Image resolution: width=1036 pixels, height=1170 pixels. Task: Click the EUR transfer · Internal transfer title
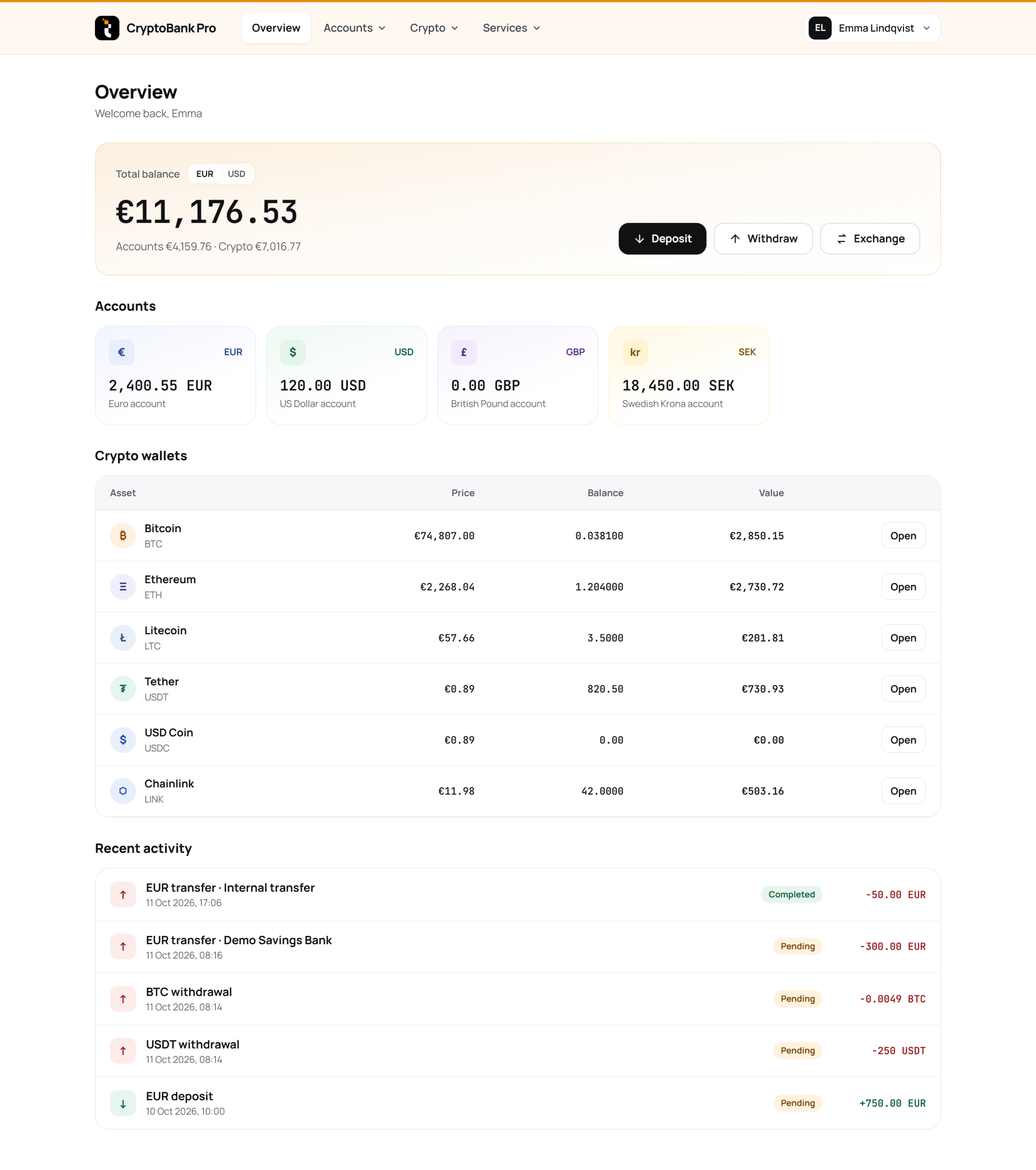(x=230, y=888)
